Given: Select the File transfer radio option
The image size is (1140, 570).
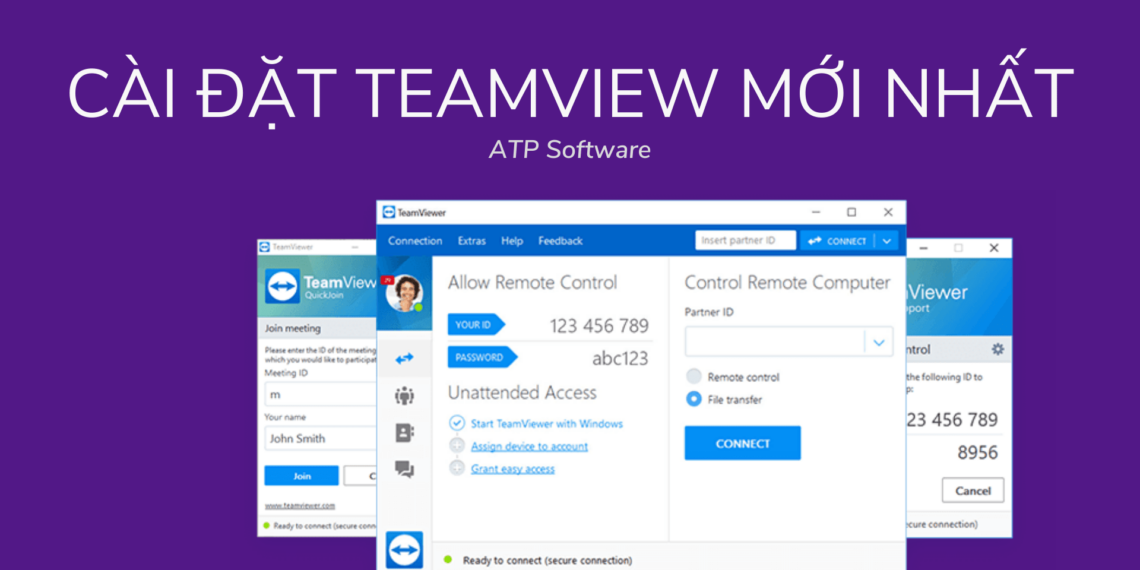Looking at the screenshot, I should coord(694,399).
